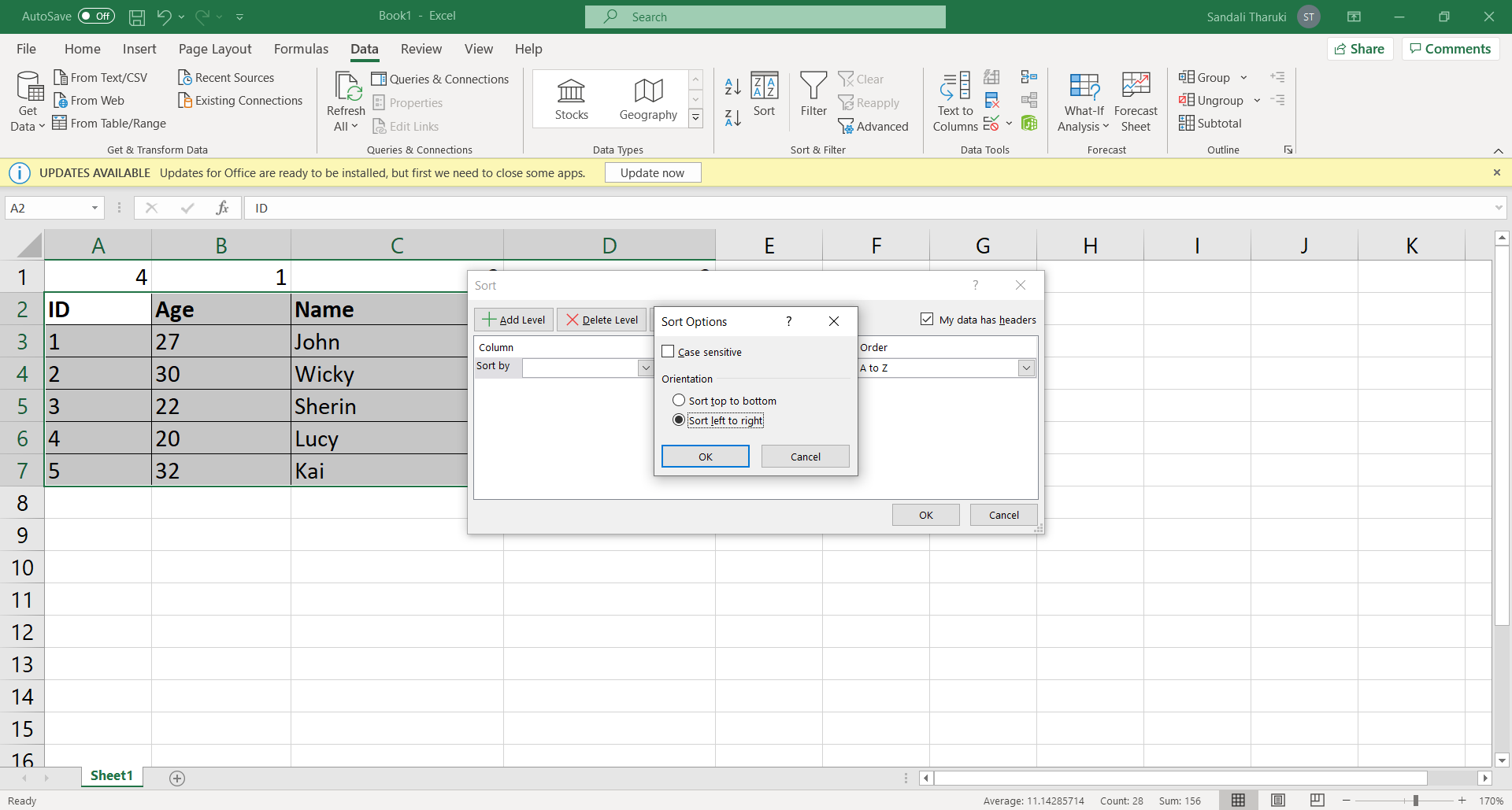The height and width of the screenshot is (810, 1512).
Task: Open the Flash Fill tool
Action: (x=991, y=76)
